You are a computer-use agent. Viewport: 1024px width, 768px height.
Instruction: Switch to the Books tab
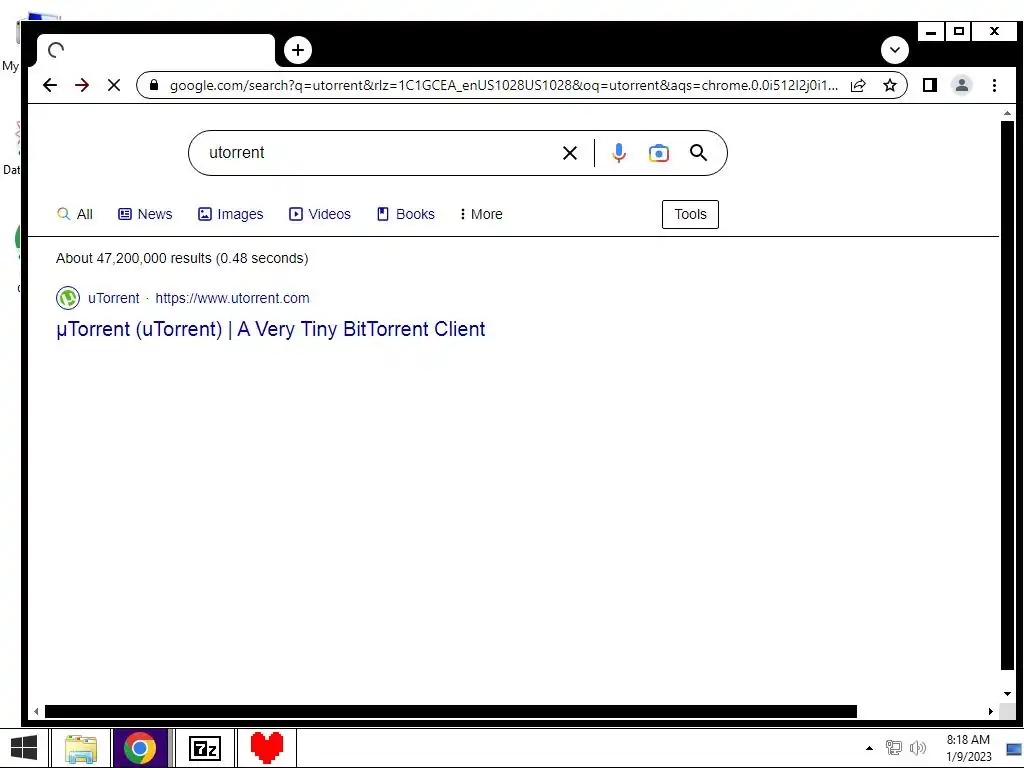[x=406, y=214]
